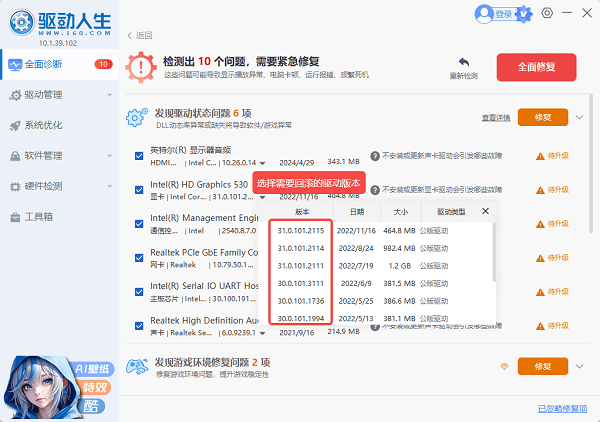Open the hexagon settings icon in title bar
The height and width of the screenshot is (422, 600).
(547, 13)
